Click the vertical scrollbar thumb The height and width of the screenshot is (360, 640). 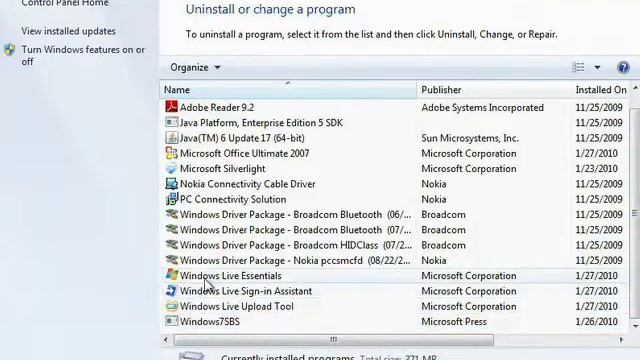pyautogui.click(x=635, y=213)
